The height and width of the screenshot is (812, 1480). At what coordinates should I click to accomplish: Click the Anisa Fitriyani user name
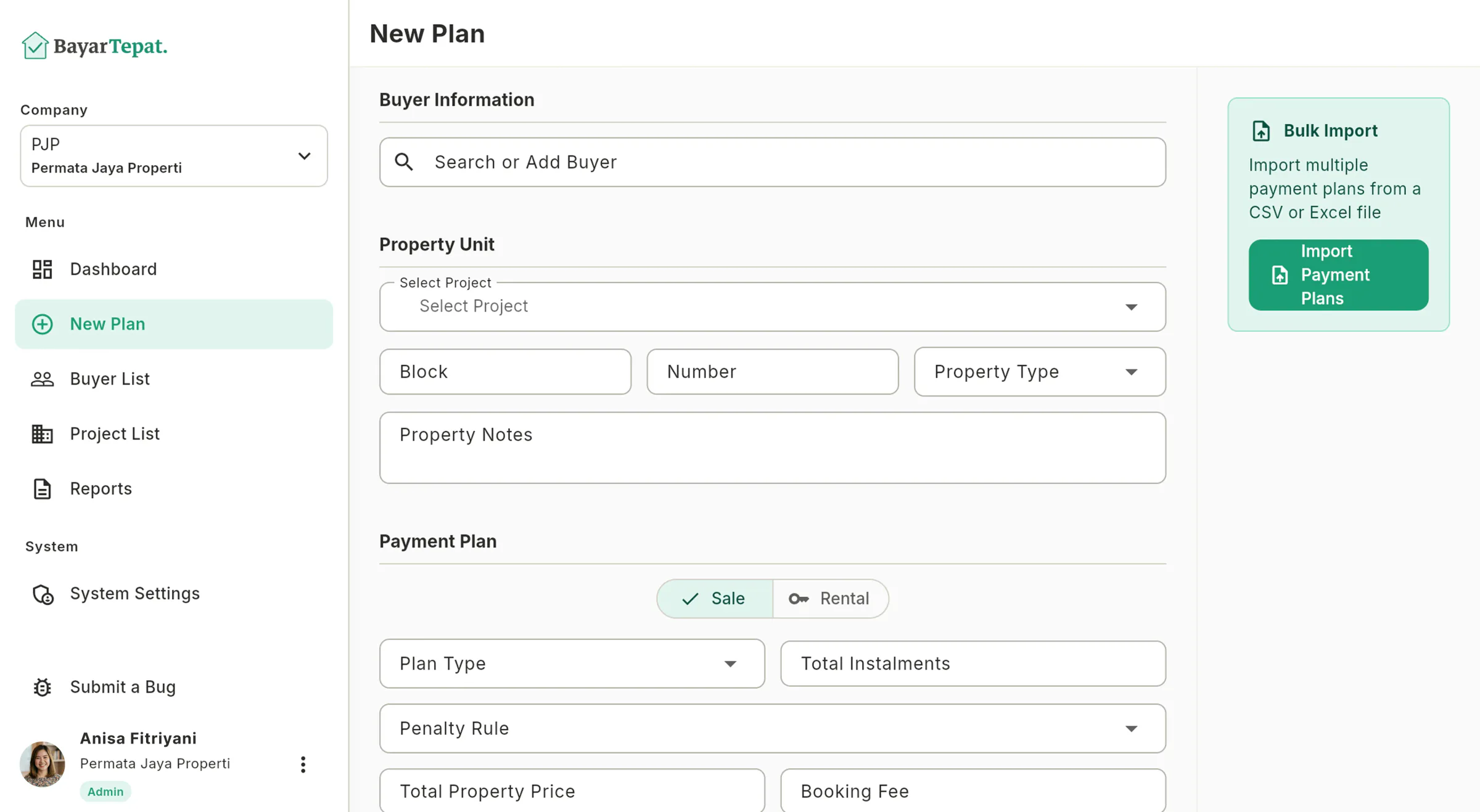[138, 739]
